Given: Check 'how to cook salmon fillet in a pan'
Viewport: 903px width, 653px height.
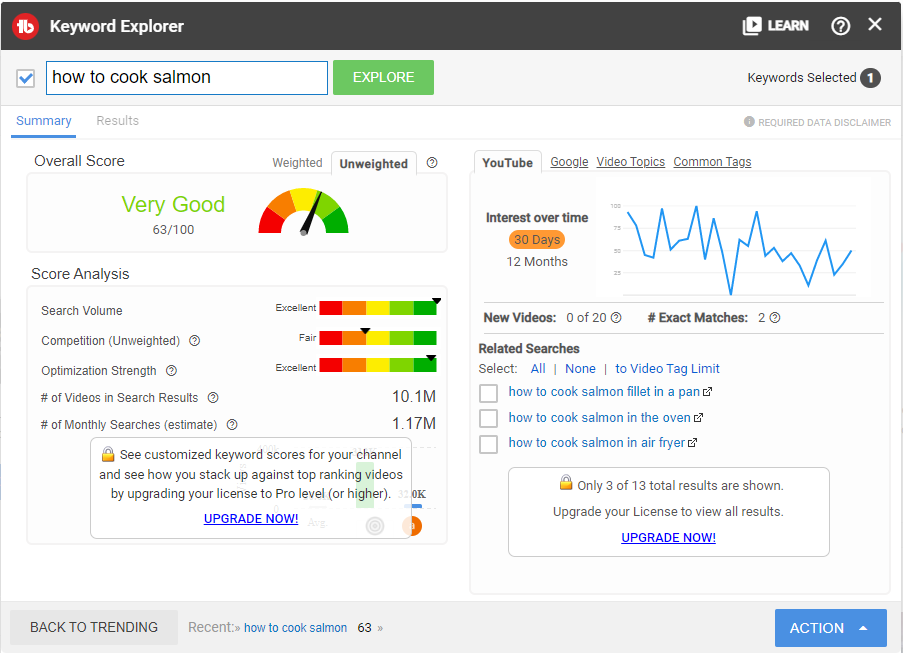Looking at the screenshot, I should [x=488, y=393].
